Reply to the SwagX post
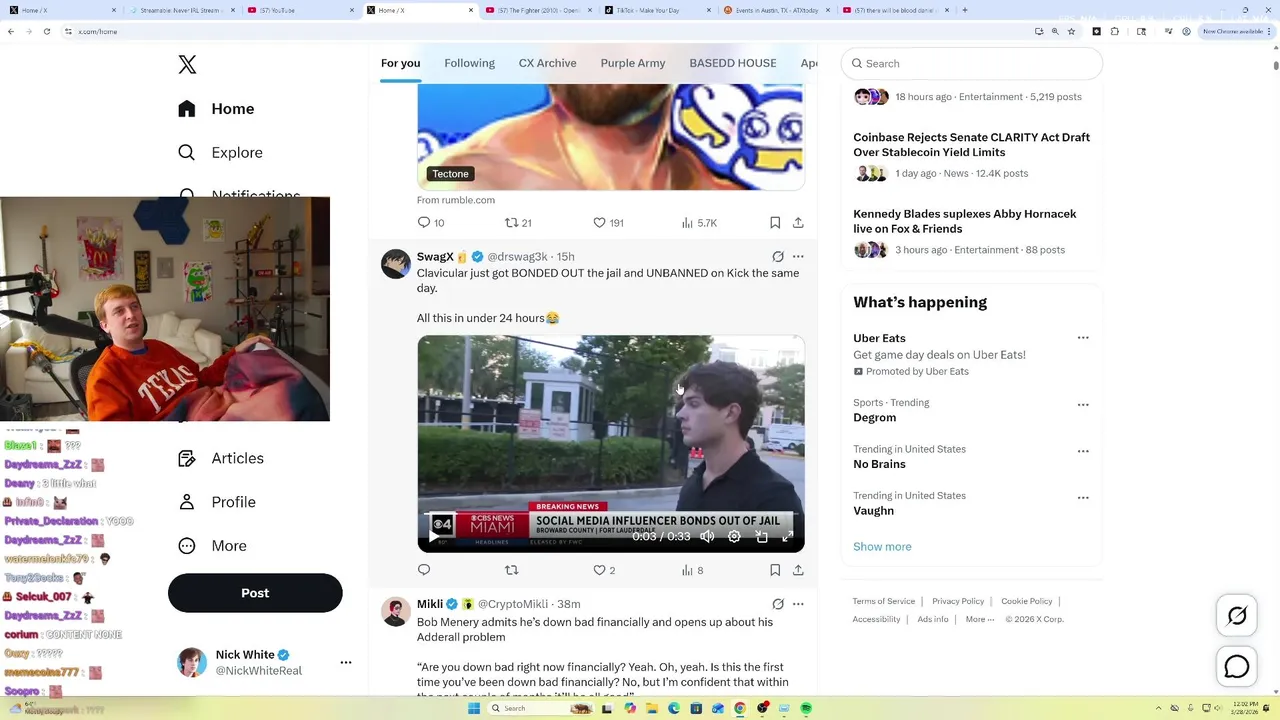The height and width of the screenshot is (720, 1280). coord(424,570)
